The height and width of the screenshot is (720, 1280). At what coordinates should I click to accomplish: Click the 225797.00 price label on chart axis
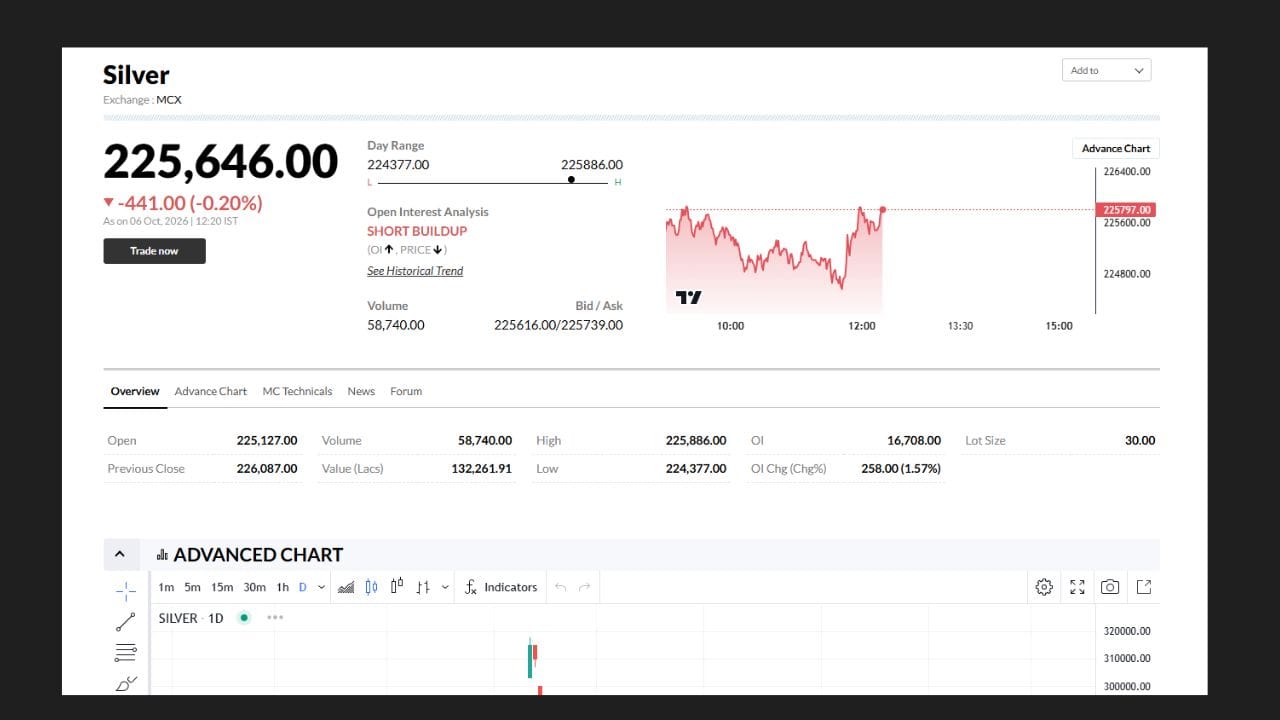tap(1126, 210)
